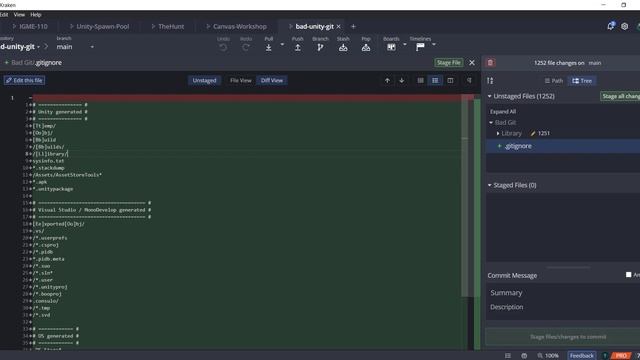
Task: Add a new tab with plus icon
Action: coord(353,27)
